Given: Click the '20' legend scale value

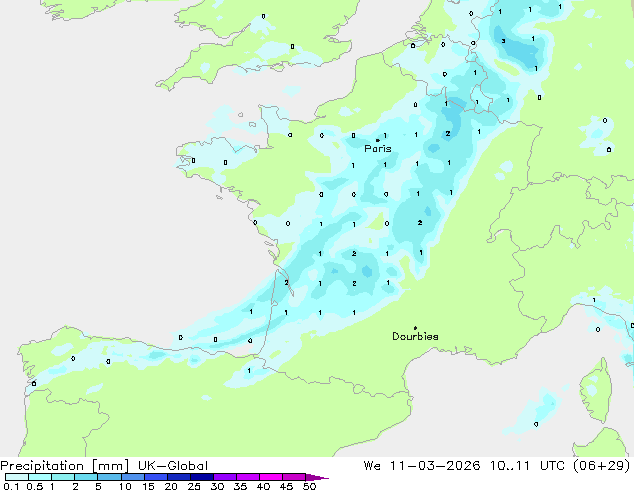Looking at the screenshot, I should point(171,486).
